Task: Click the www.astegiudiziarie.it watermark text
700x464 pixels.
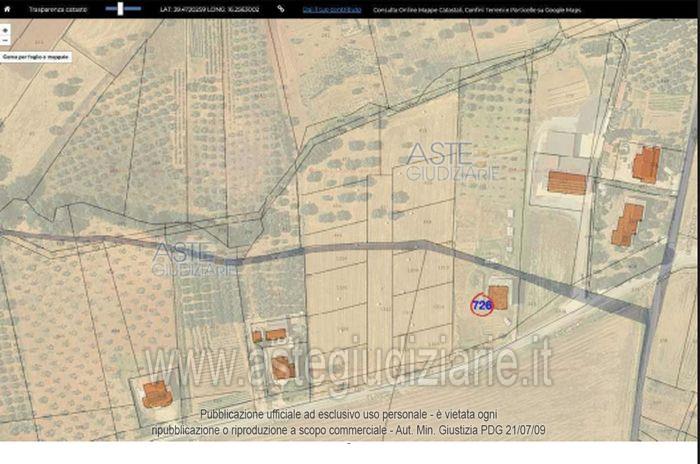Action: click(x=347, y=363)
